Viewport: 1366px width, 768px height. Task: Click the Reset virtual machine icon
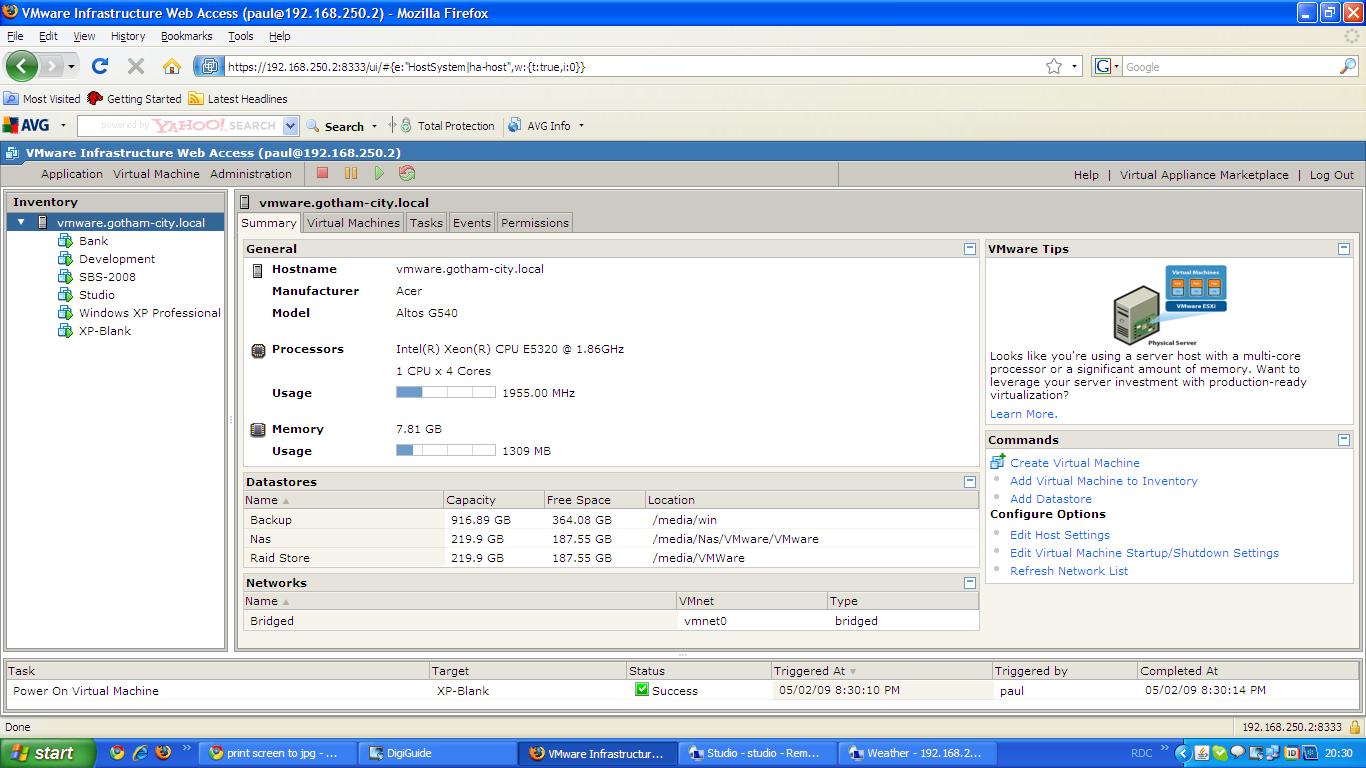click(407, 173)
